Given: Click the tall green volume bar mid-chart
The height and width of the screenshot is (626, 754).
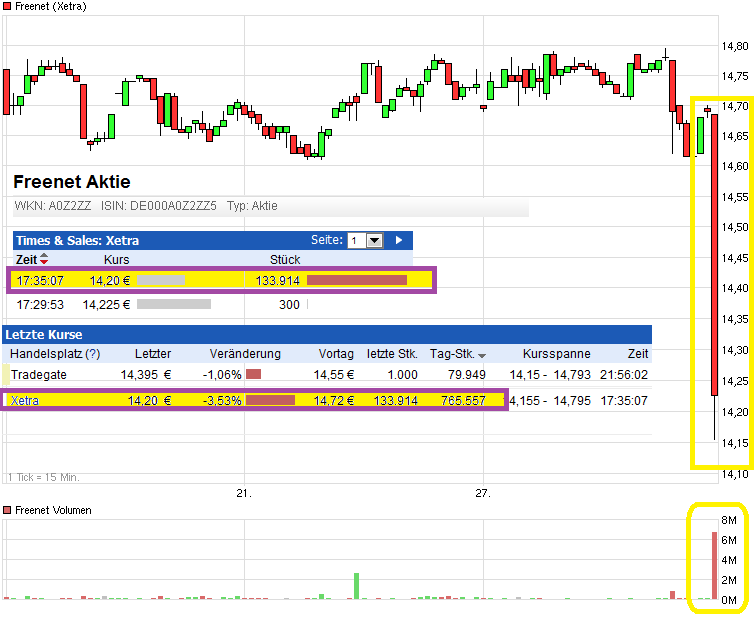Looking at the screenshot, I should tap(356, 586).
